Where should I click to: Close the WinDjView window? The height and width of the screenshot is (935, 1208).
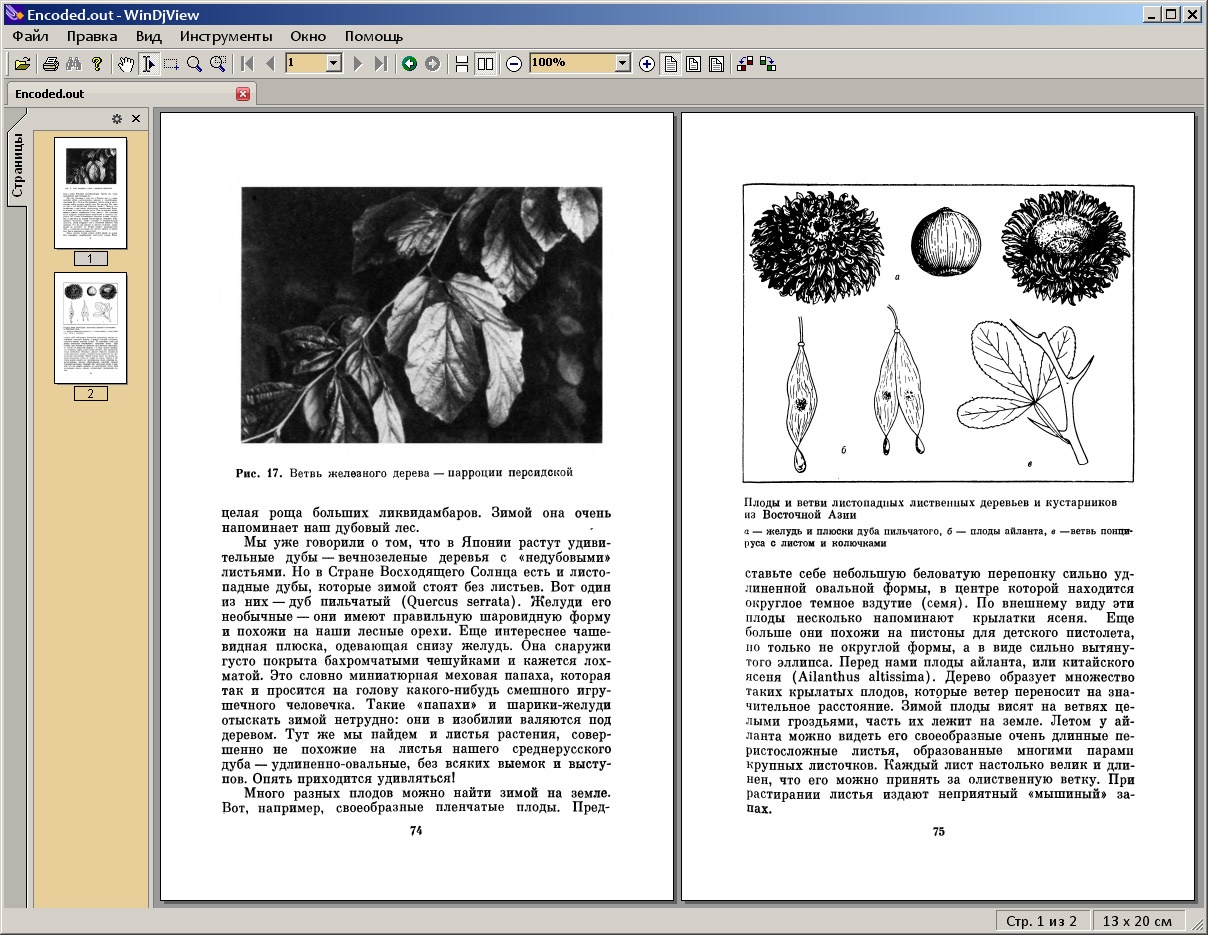point(1193,14)
